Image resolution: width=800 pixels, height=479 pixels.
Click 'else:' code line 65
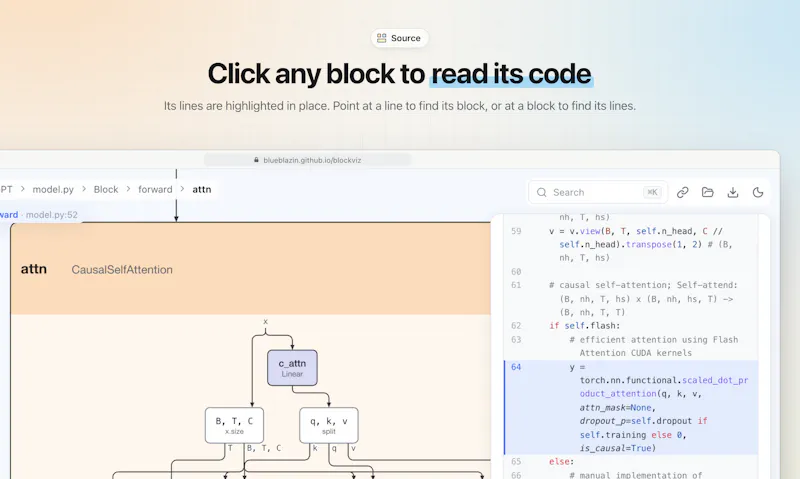coord(561,462)
